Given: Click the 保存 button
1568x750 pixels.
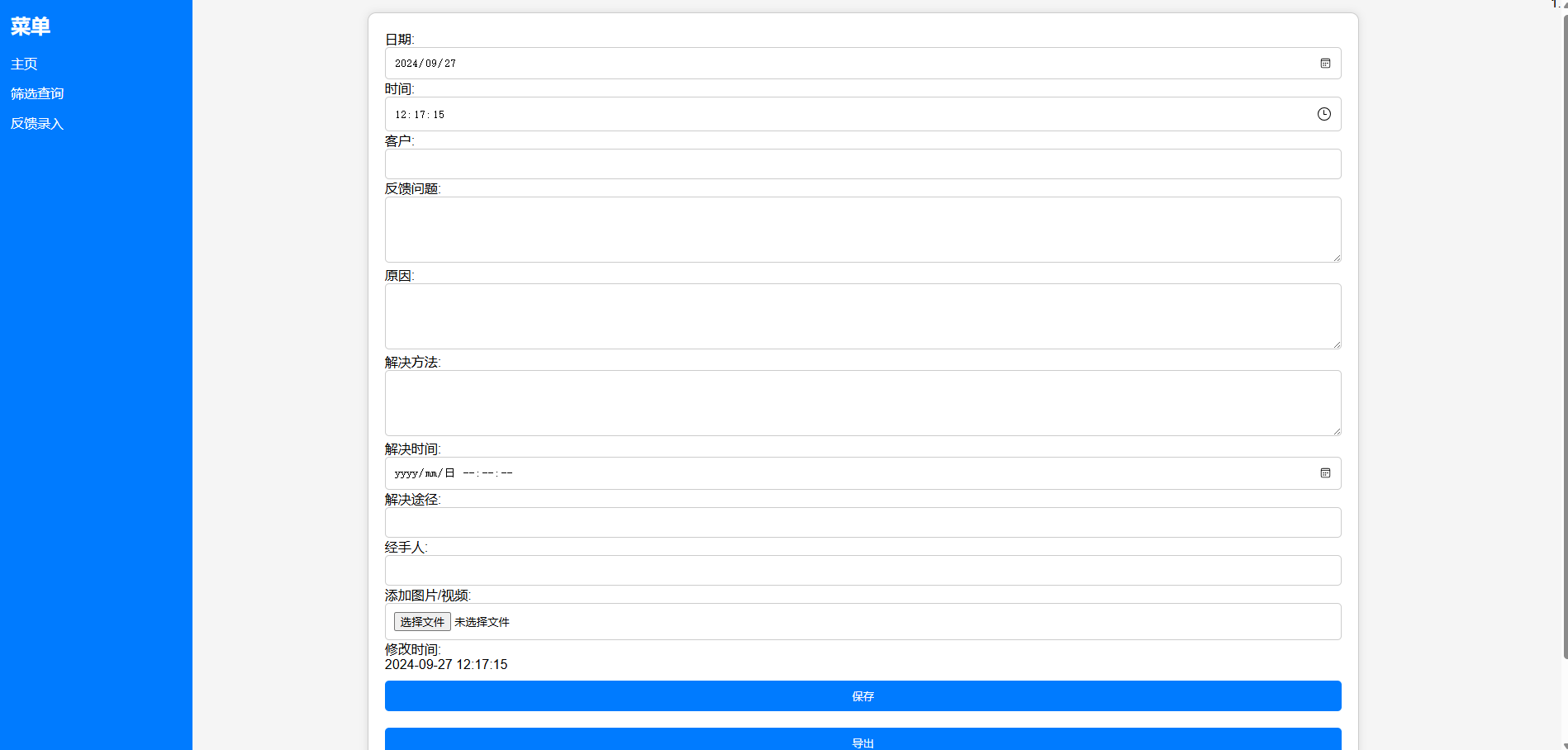Looking at the screenshot, I should (x=862, y=695).
